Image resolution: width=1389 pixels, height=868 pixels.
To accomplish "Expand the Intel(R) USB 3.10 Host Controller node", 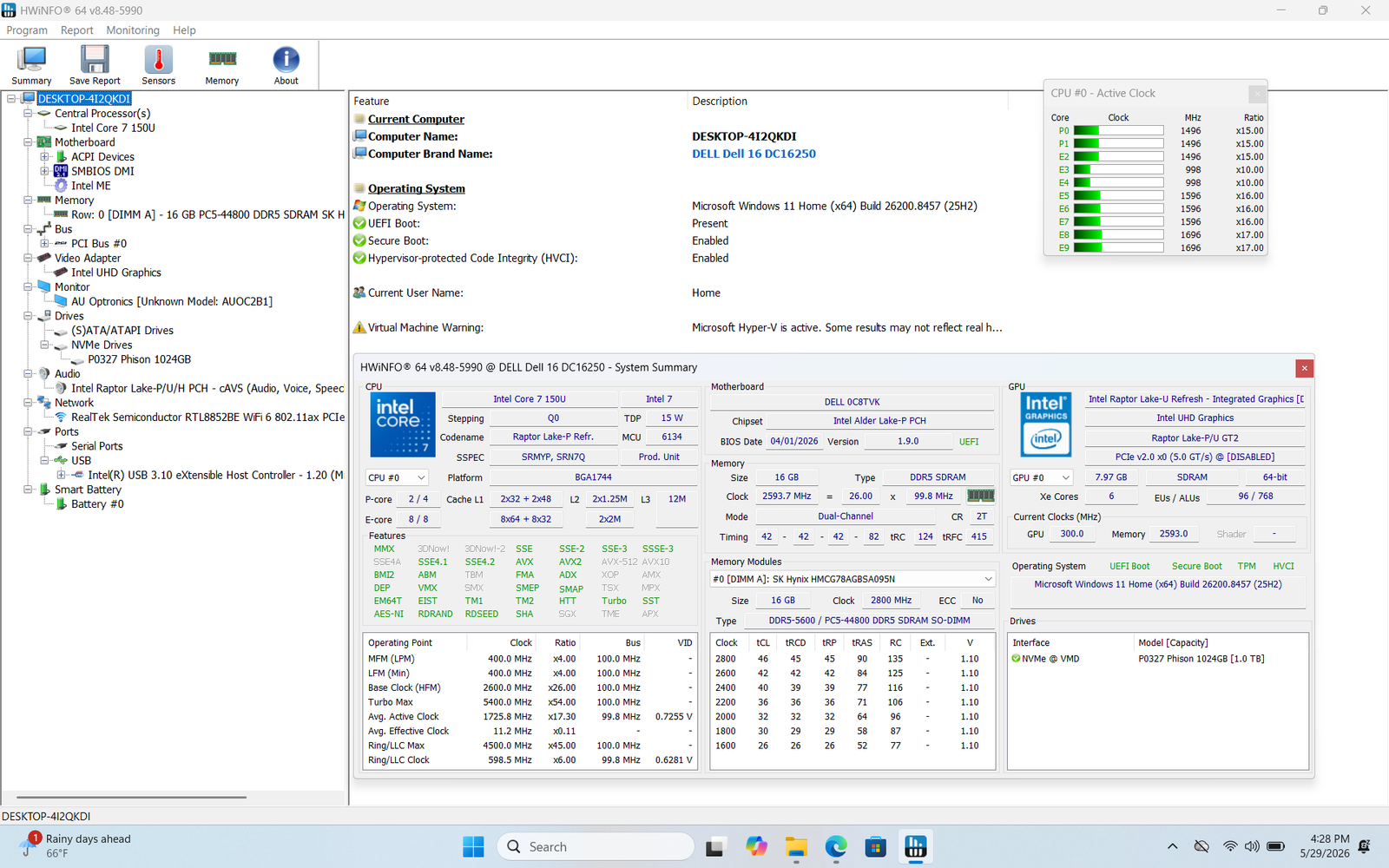I will click(x=61, y=475).
